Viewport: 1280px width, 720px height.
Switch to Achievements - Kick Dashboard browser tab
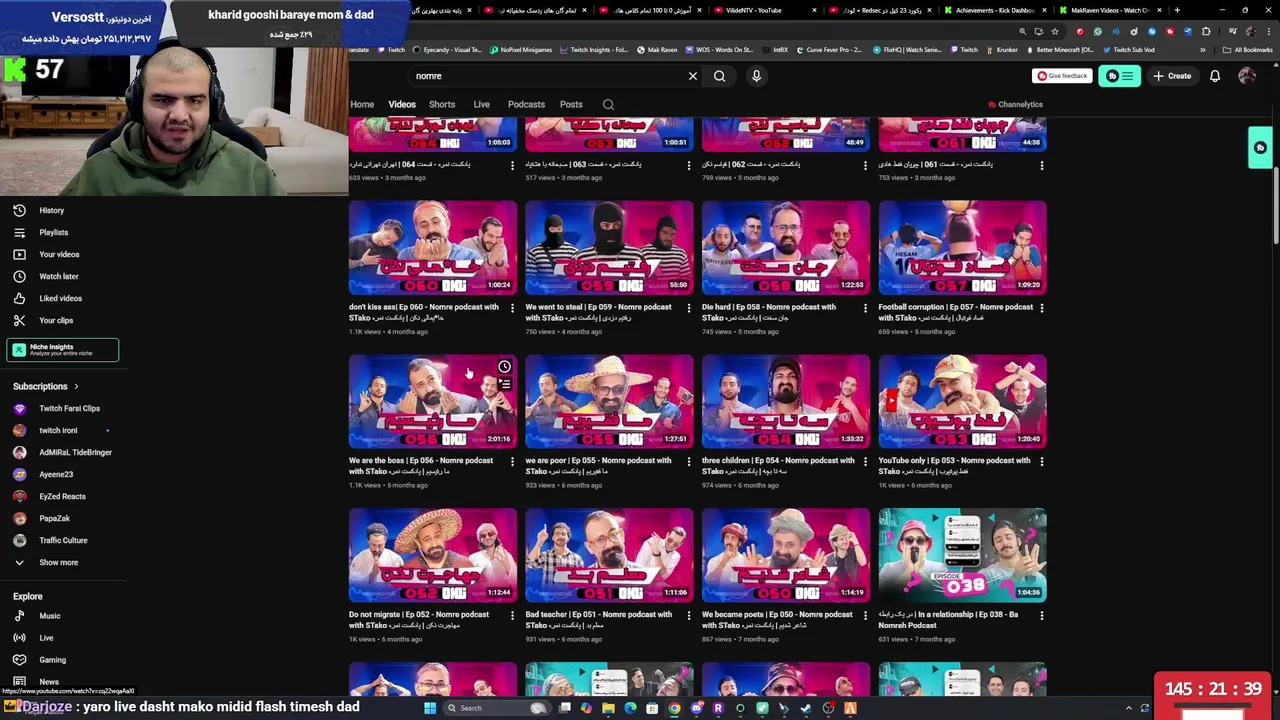(x=993, y=10)
